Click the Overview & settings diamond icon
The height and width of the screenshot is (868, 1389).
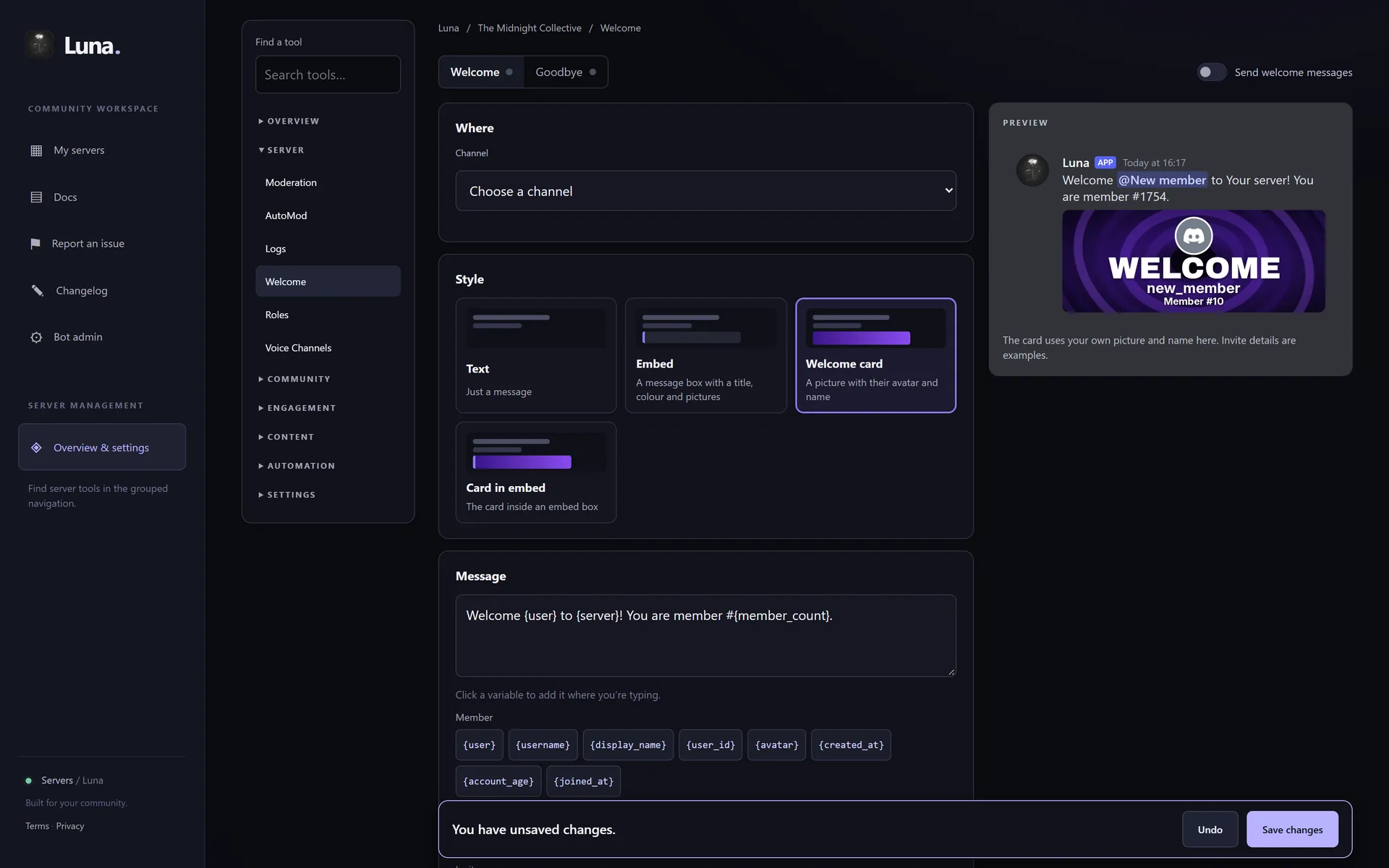click(36, 448)
